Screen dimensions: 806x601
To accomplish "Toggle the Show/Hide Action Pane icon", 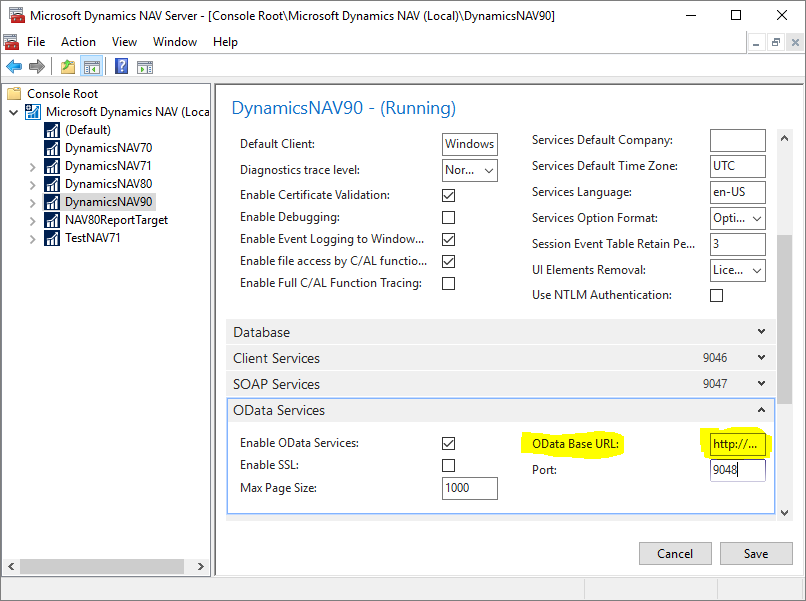I will [x=145, y=67].
